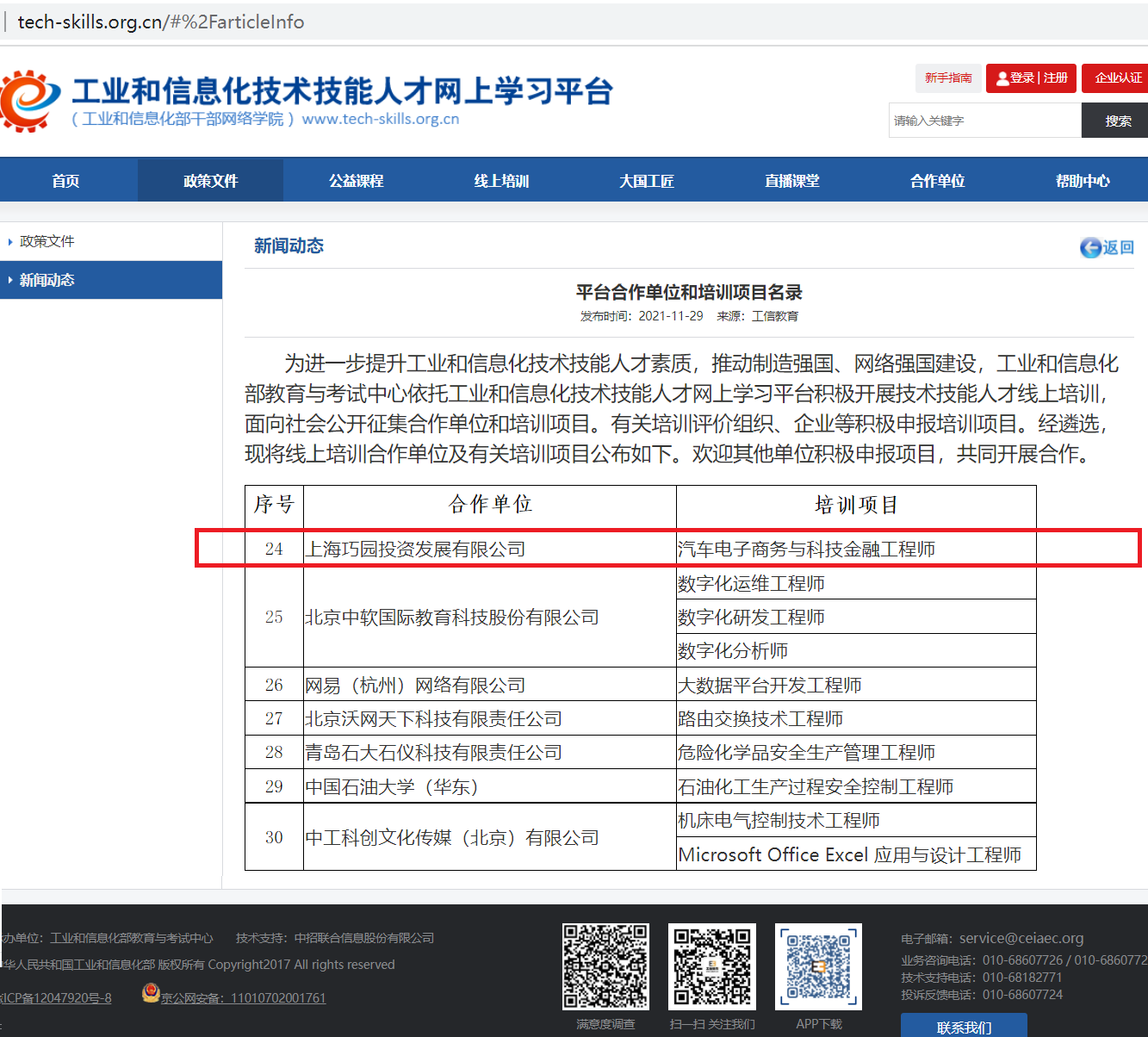Open 登录|注册 login button
The height and width of the screenshot is (1037, 1148).
pyautogui.click(x=1032, y=78)
